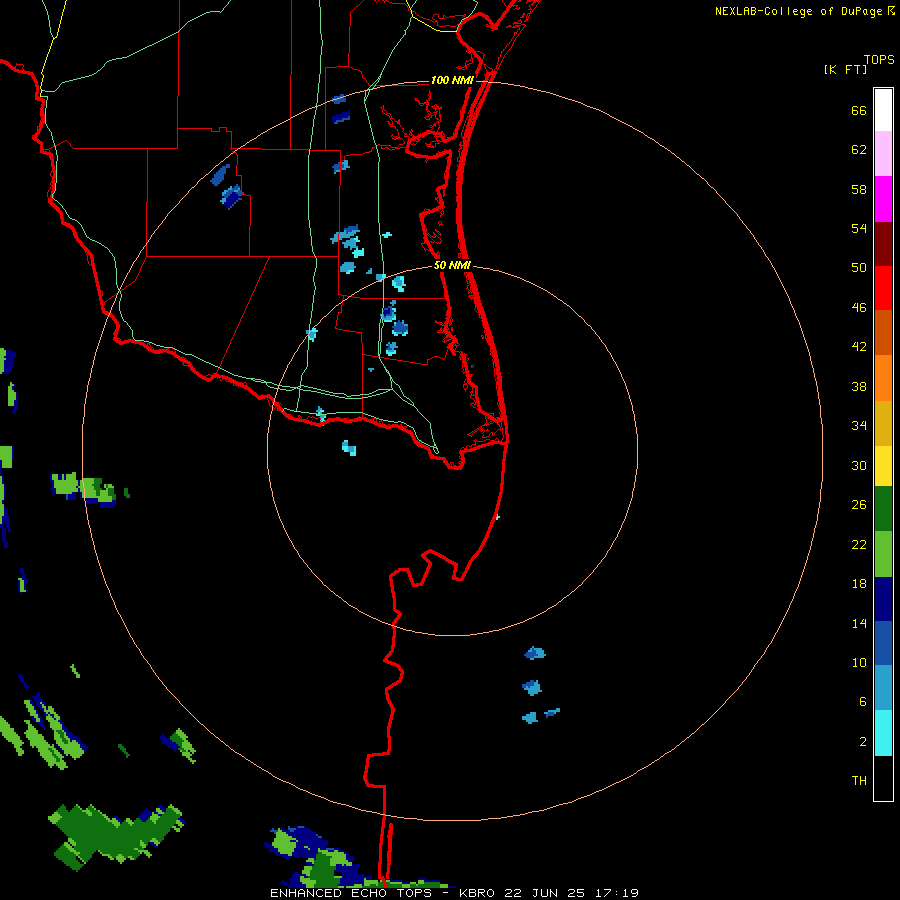Click the medium blue 10-14 kft swatch

click(x=883, y=643)
